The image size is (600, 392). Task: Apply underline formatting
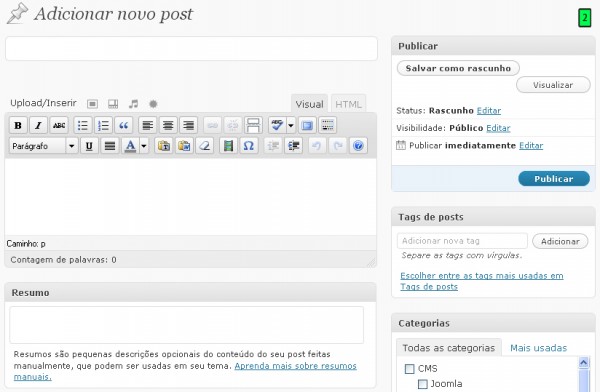[89, 146]
